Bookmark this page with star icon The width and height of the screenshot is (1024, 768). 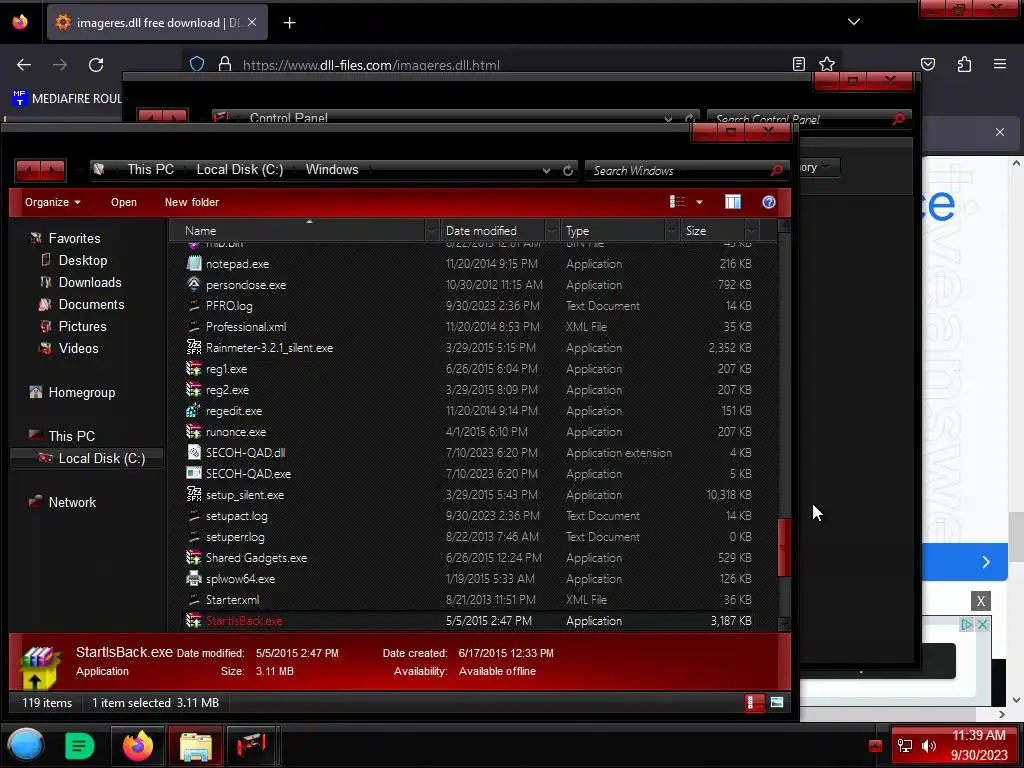coord(827,64)
